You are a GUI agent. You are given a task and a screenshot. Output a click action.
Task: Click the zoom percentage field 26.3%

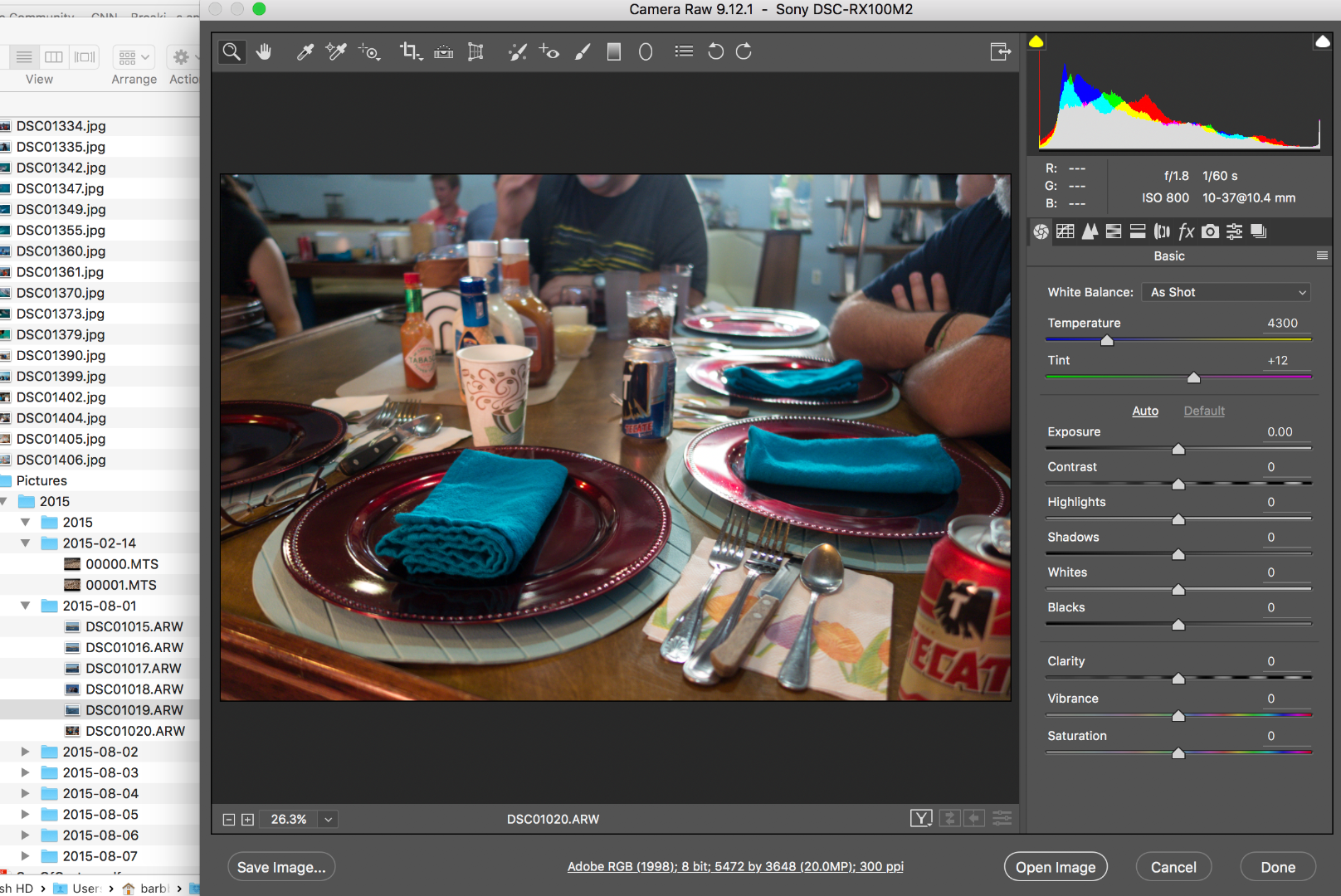tap(288, 820)
